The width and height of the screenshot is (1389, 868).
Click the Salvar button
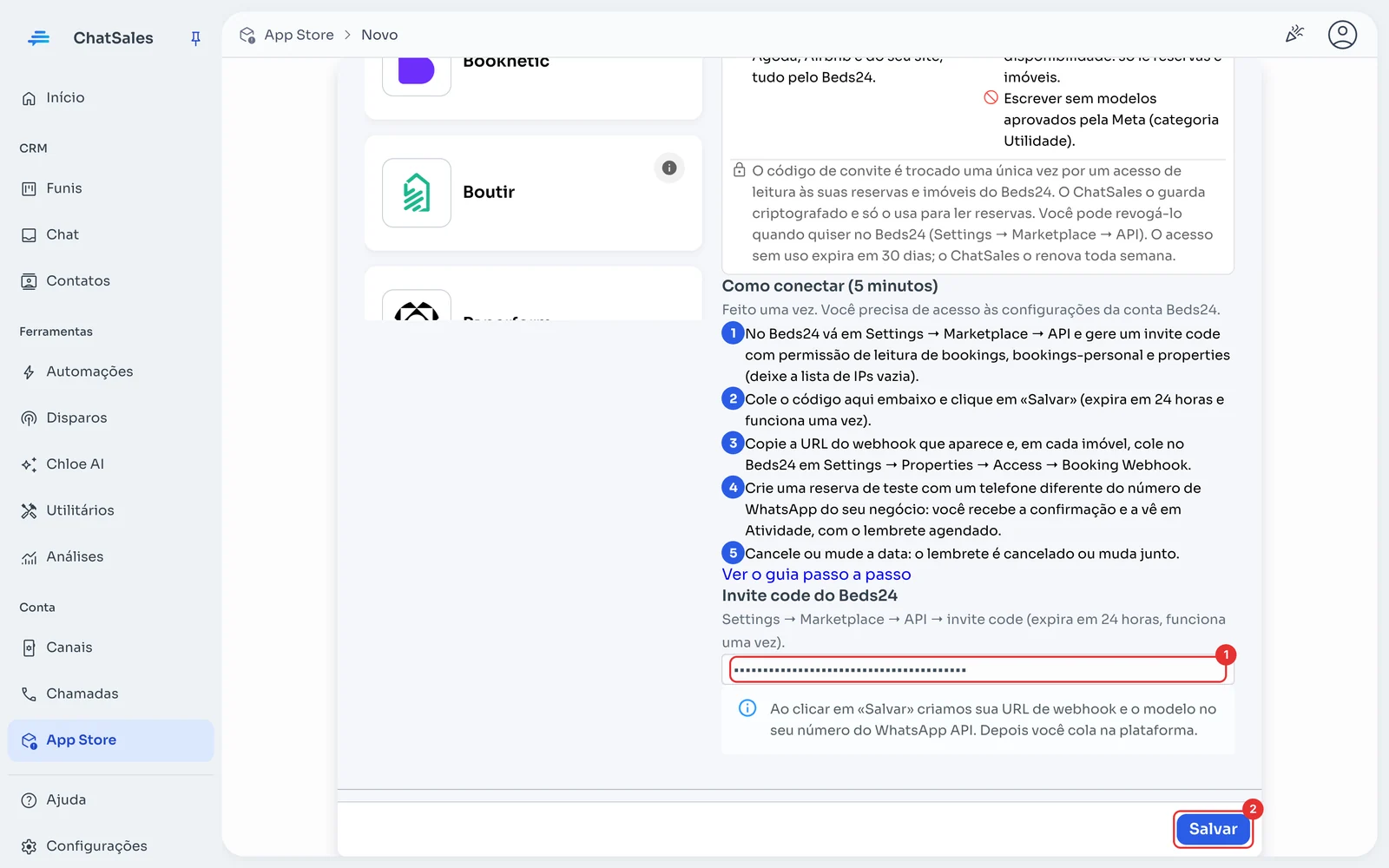pyautogui.click(x=1213, y=829)
